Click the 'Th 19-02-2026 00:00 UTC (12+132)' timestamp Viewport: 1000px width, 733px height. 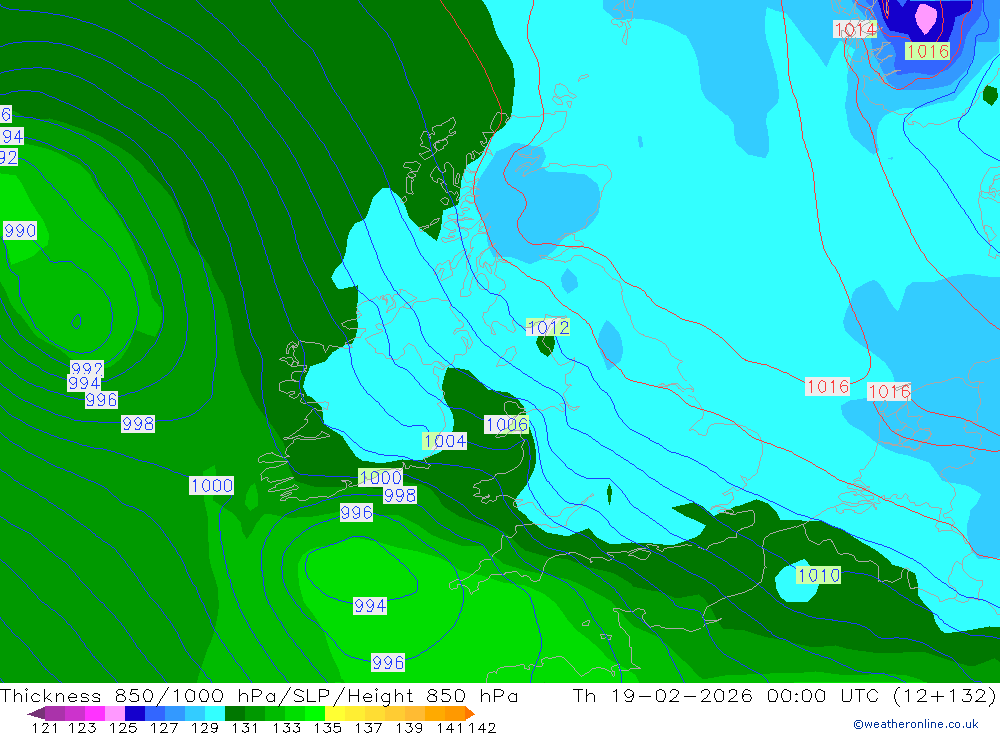(x=784, y=695)
